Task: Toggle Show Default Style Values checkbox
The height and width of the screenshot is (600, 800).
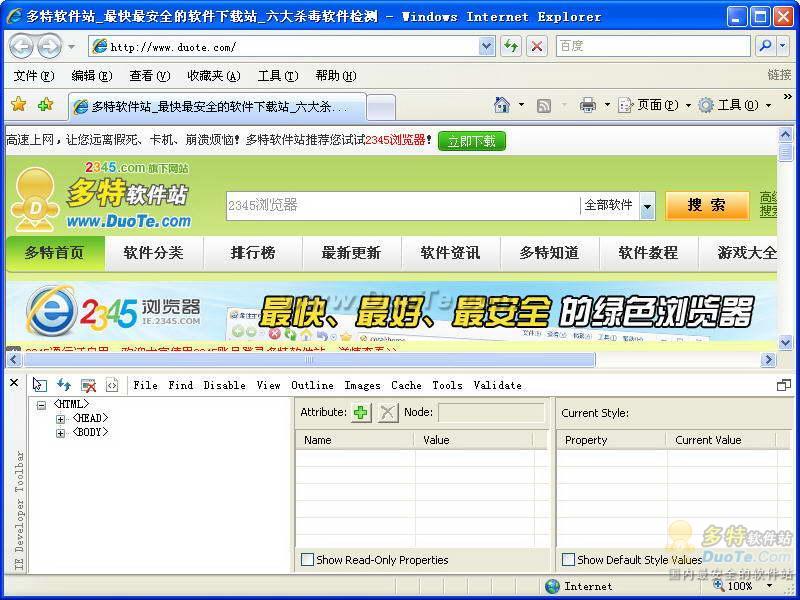Action: tap(568, 560)
